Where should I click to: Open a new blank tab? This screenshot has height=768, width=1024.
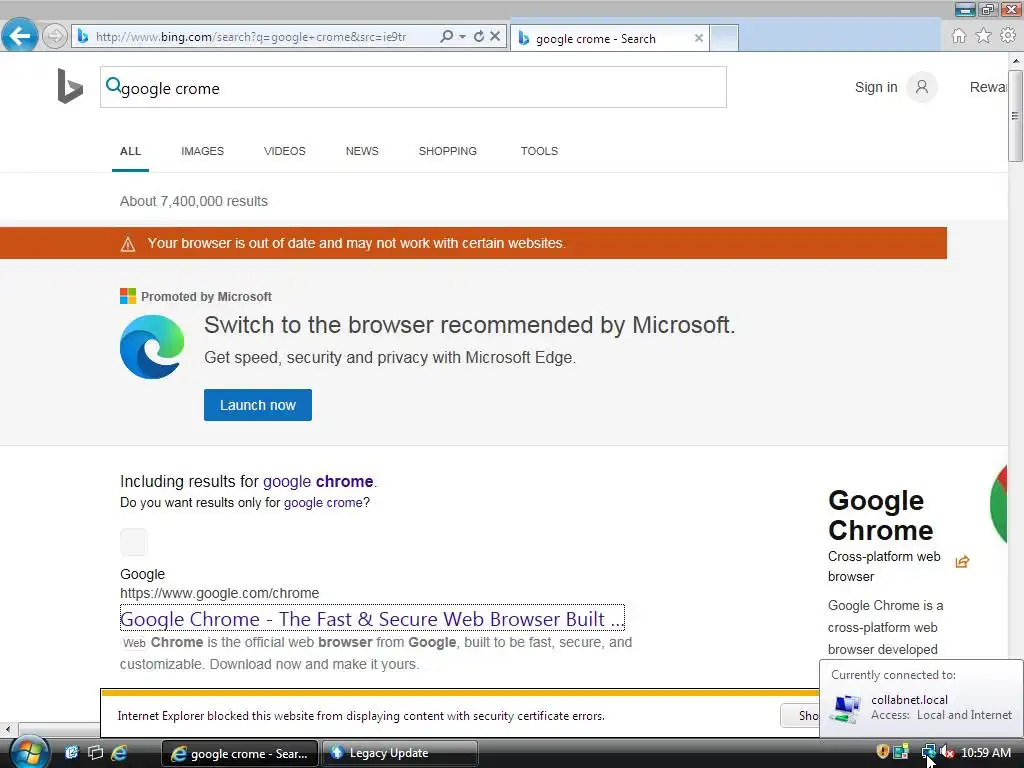pos(724,38)
